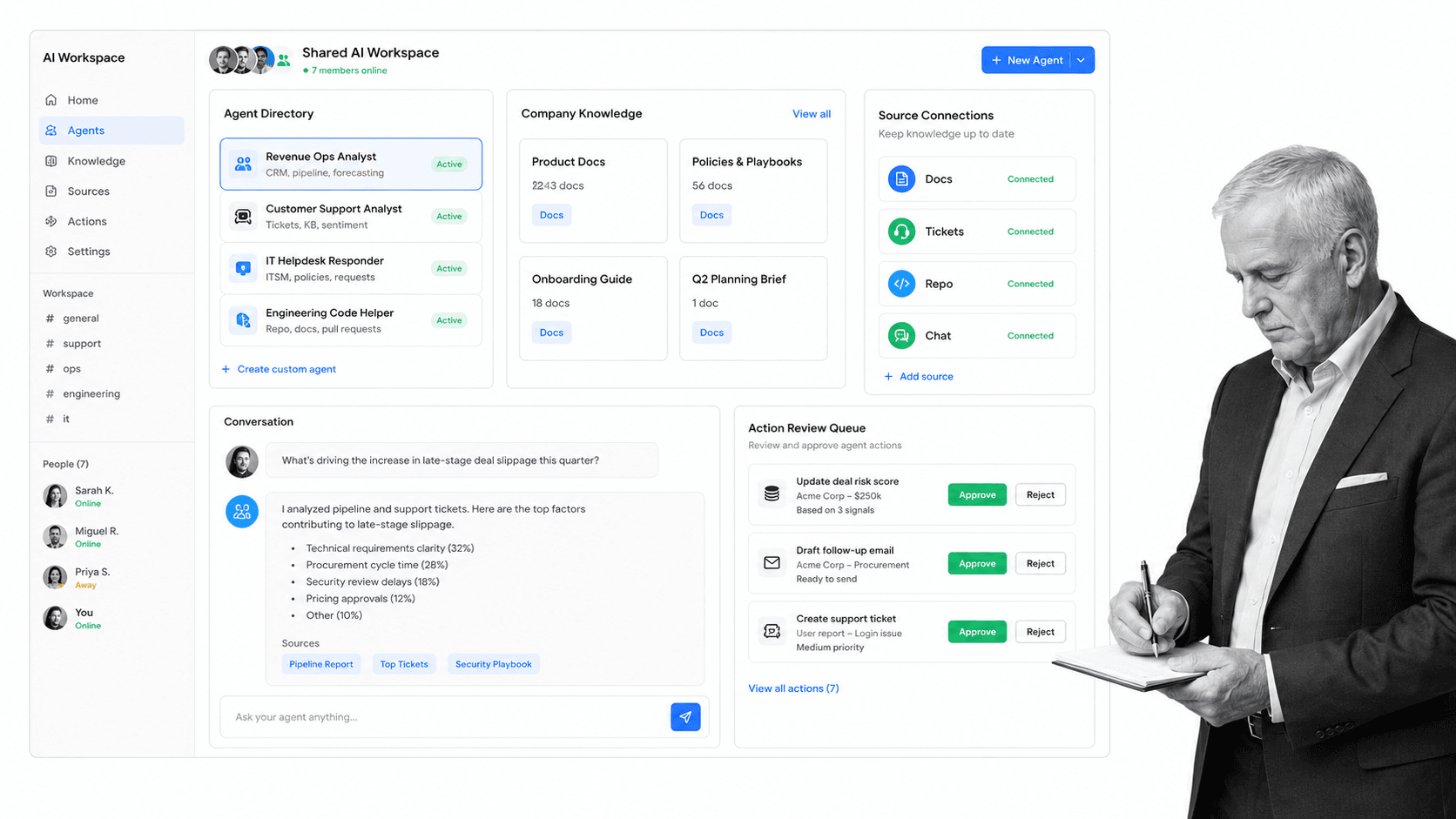
Task: Click the agent avatar in conversation reply
Action: pyautogui.click(x=242, y=511)
